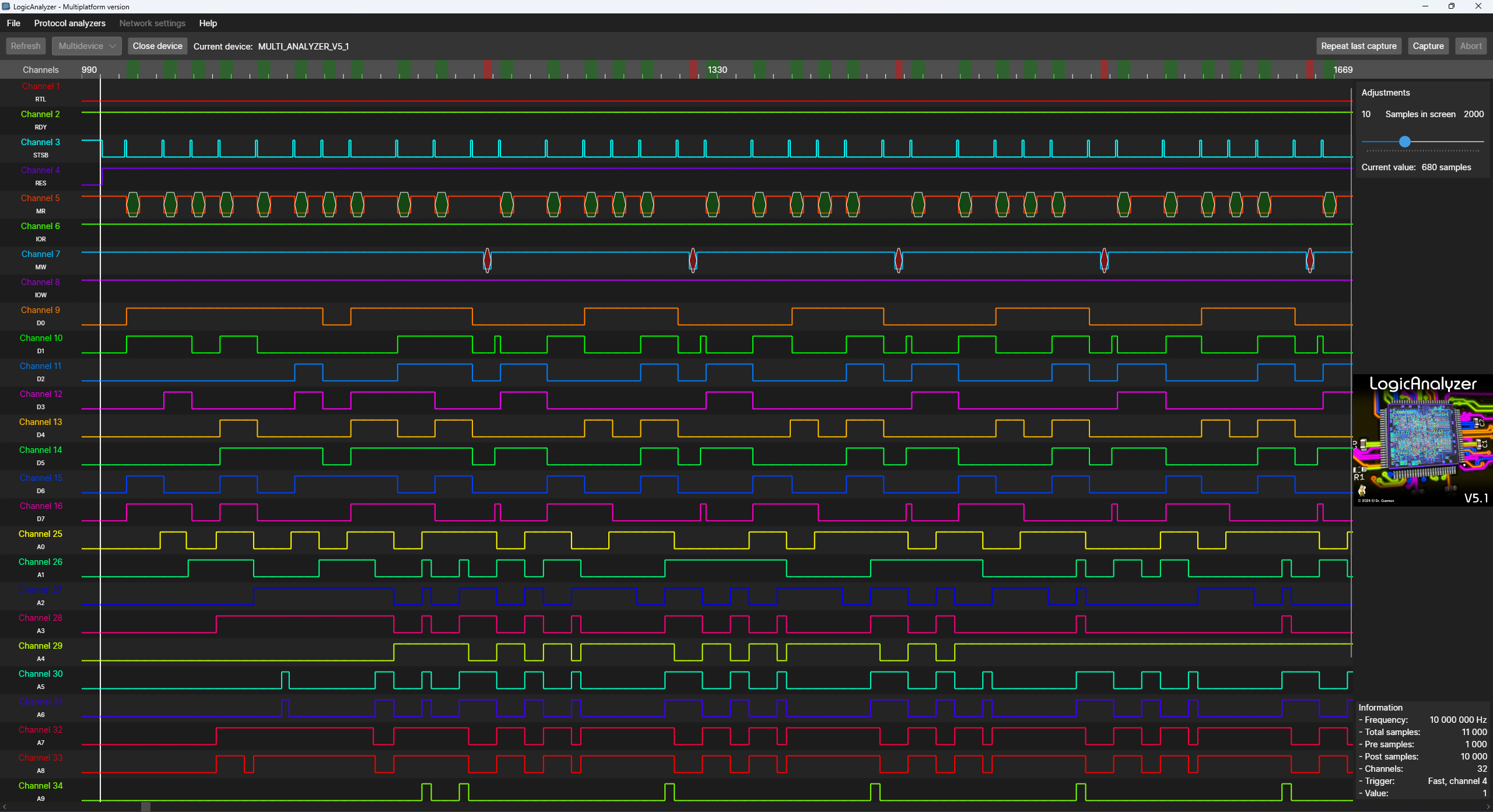Click the Frequency 10 000 000 Hz value

(x=1458, y=720)
